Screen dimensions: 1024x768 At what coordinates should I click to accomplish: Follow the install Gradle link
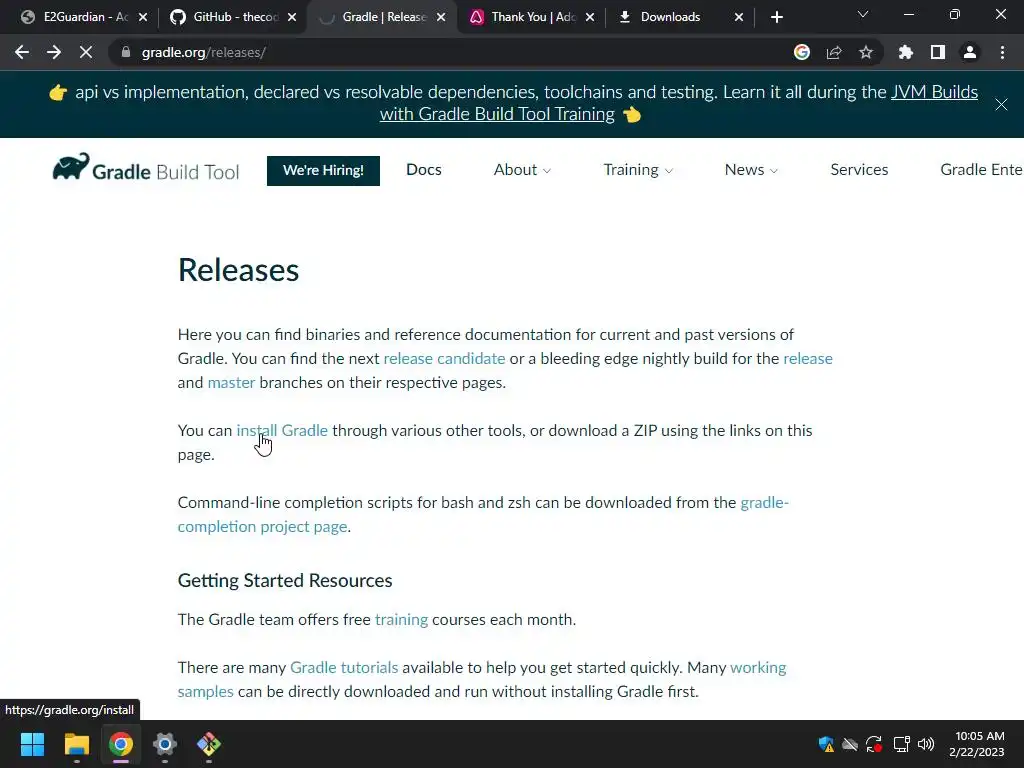282,430
